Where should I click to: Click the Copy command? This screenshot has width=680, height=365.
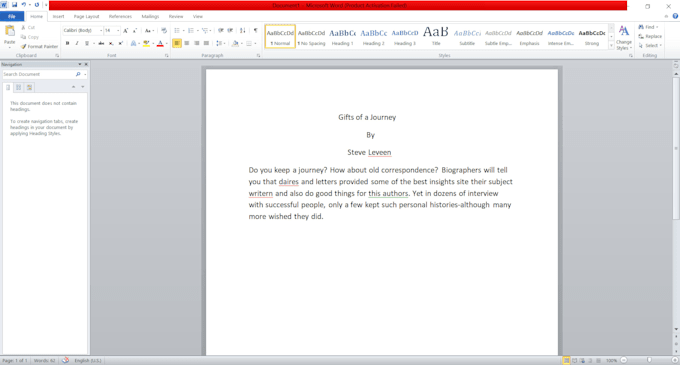[x=30, y=37]
